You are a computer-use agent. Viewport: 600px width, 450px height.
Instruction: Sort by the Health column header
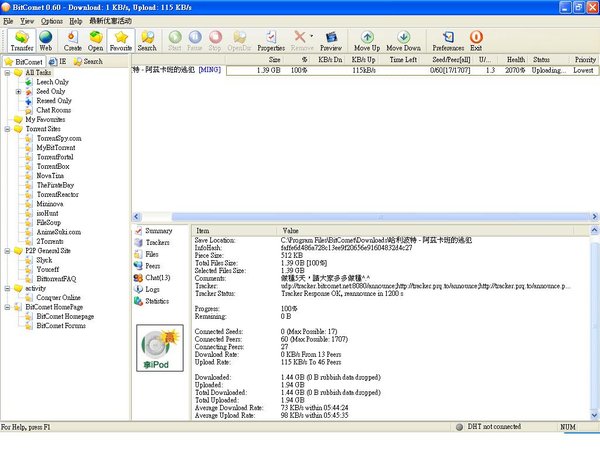[515, 60]
